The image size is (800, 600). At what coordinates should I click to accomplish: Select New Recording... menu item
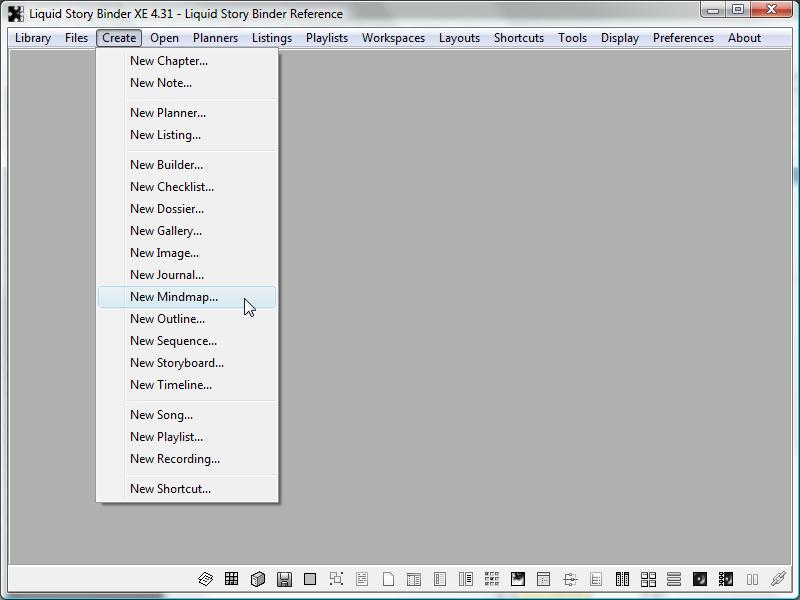pos(175,459)
